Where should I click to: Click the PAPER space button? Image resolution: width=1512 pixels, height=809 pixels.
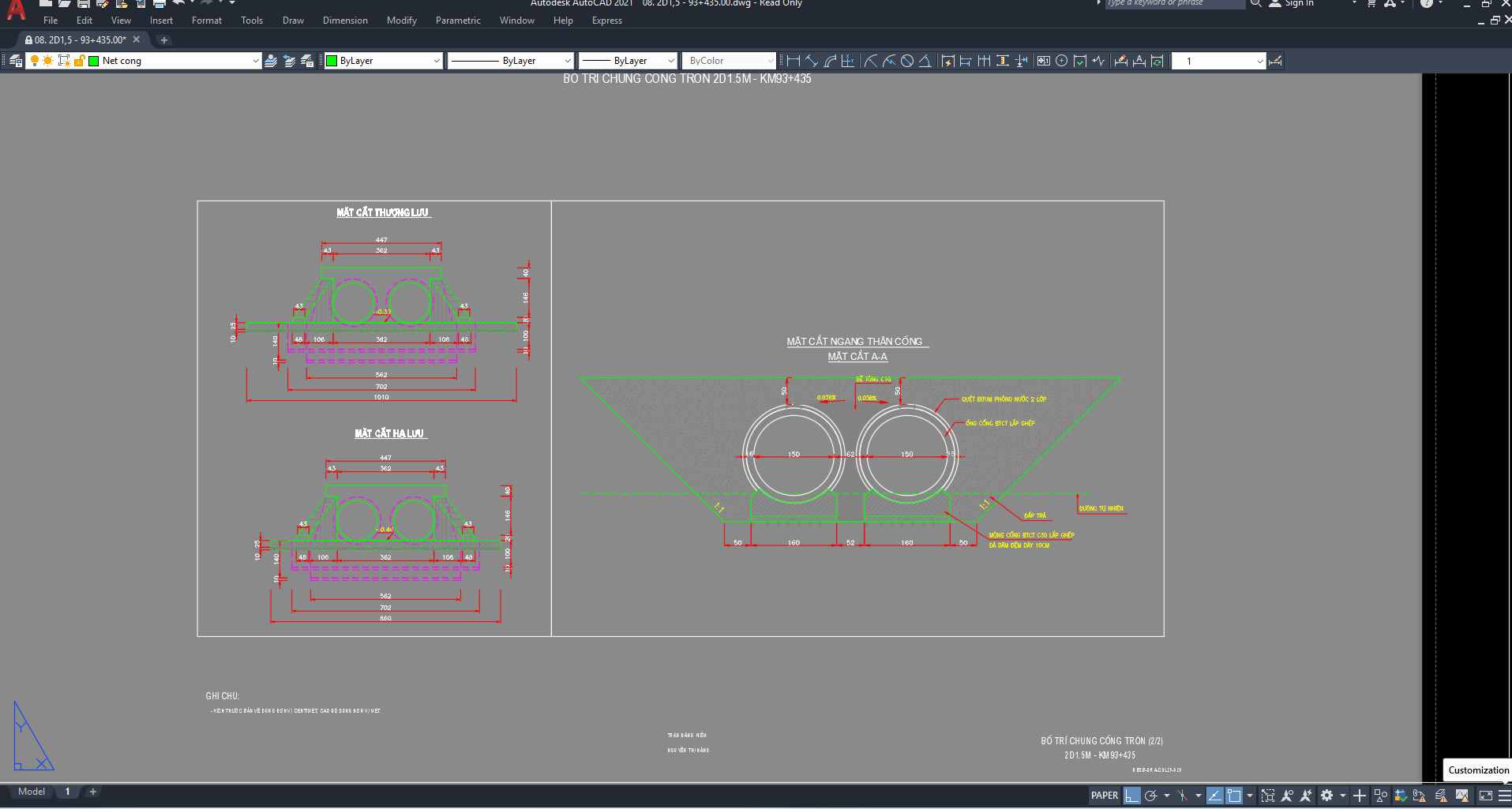click(x=1104, y=796)
